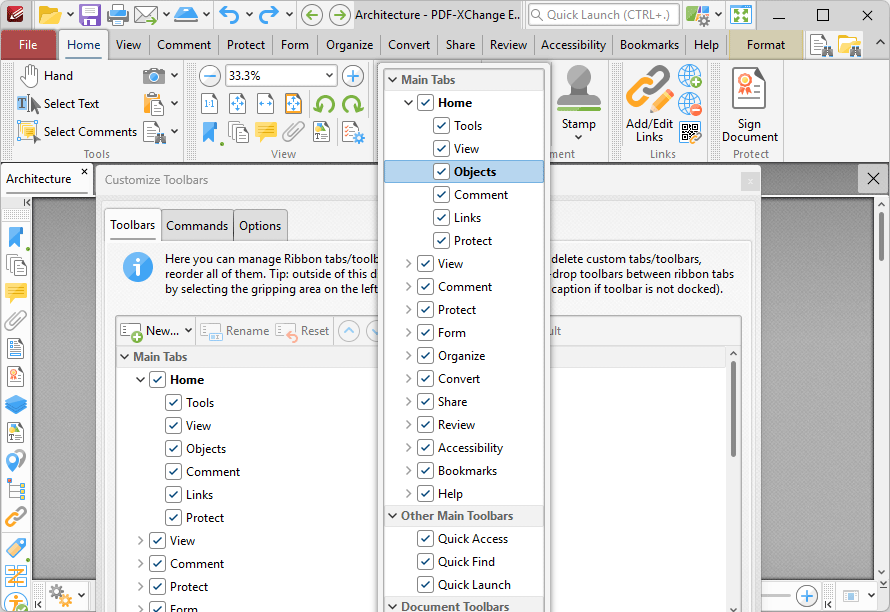Click the New... button in dialog
This screenshot has height=612, width=890.
pyautogui.click(x=150, y=330)
